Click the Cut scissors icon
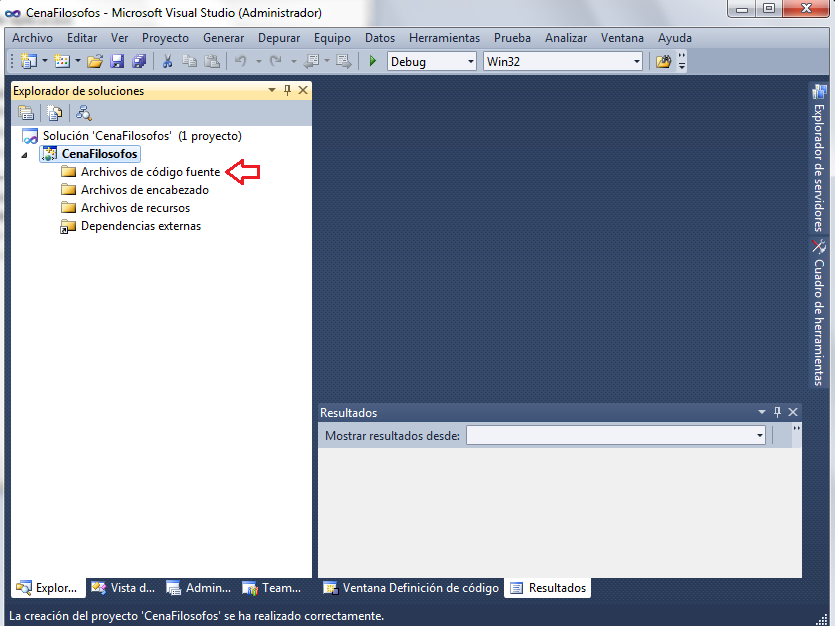This screenshot has width=835, height=626. pyautogui.click(x=167, y=61)
